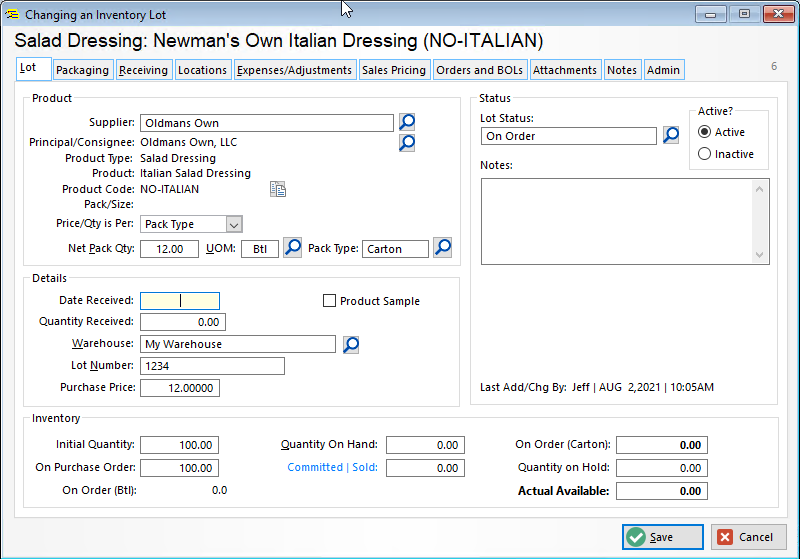Maximize the Changing an Inventory Lot window
Screen dimensions: 800x559
click(744, 14)
